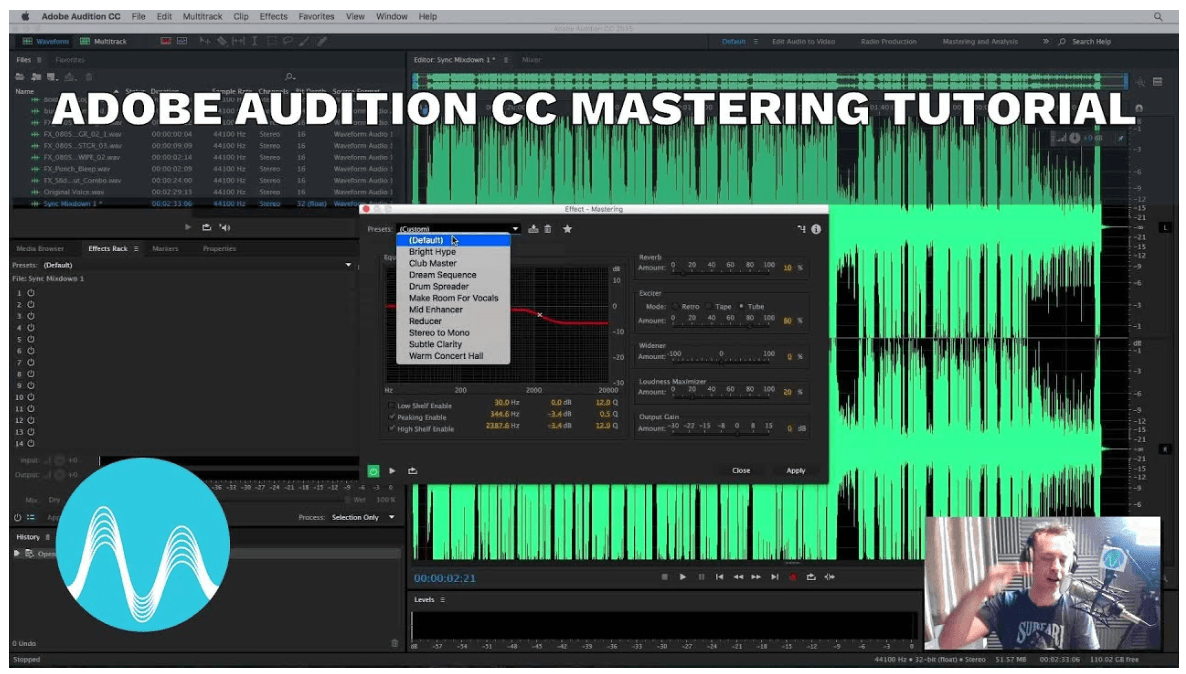Spotlight search icon in macOS menu bar
The height and width of the screenshot is (674, 1186).
point(1157,16)
